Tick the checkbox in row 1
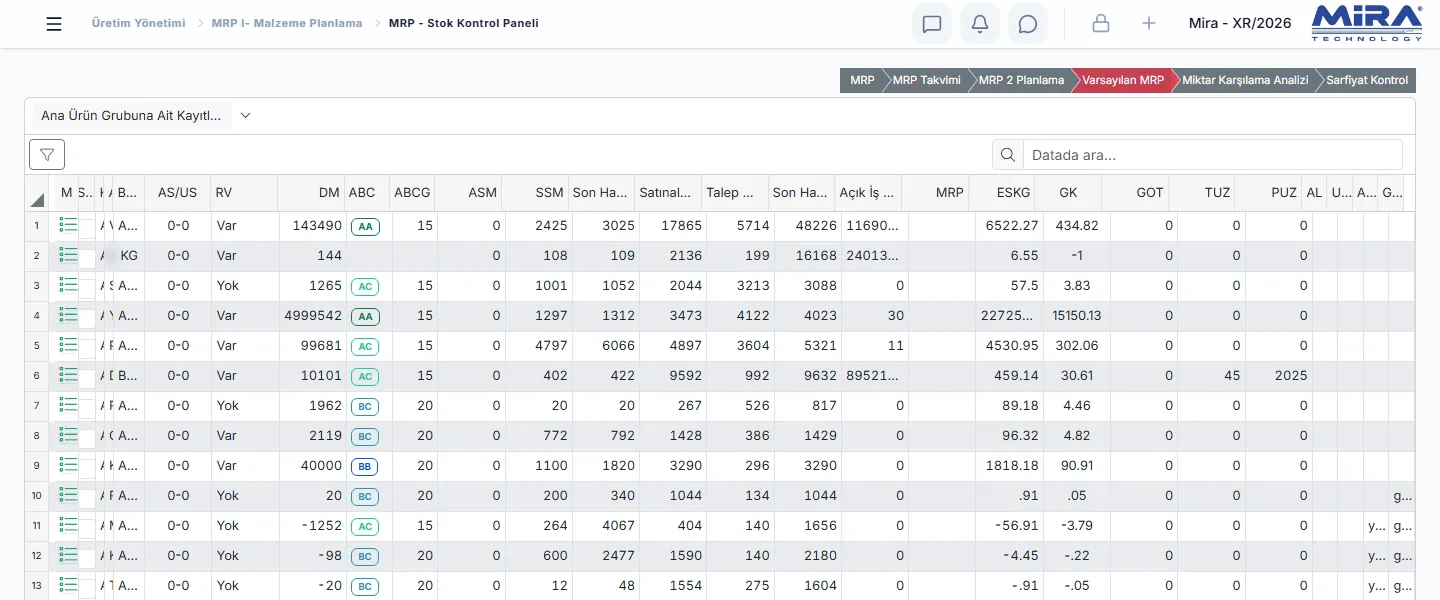The image size is (1440, 600). (87, 227)
